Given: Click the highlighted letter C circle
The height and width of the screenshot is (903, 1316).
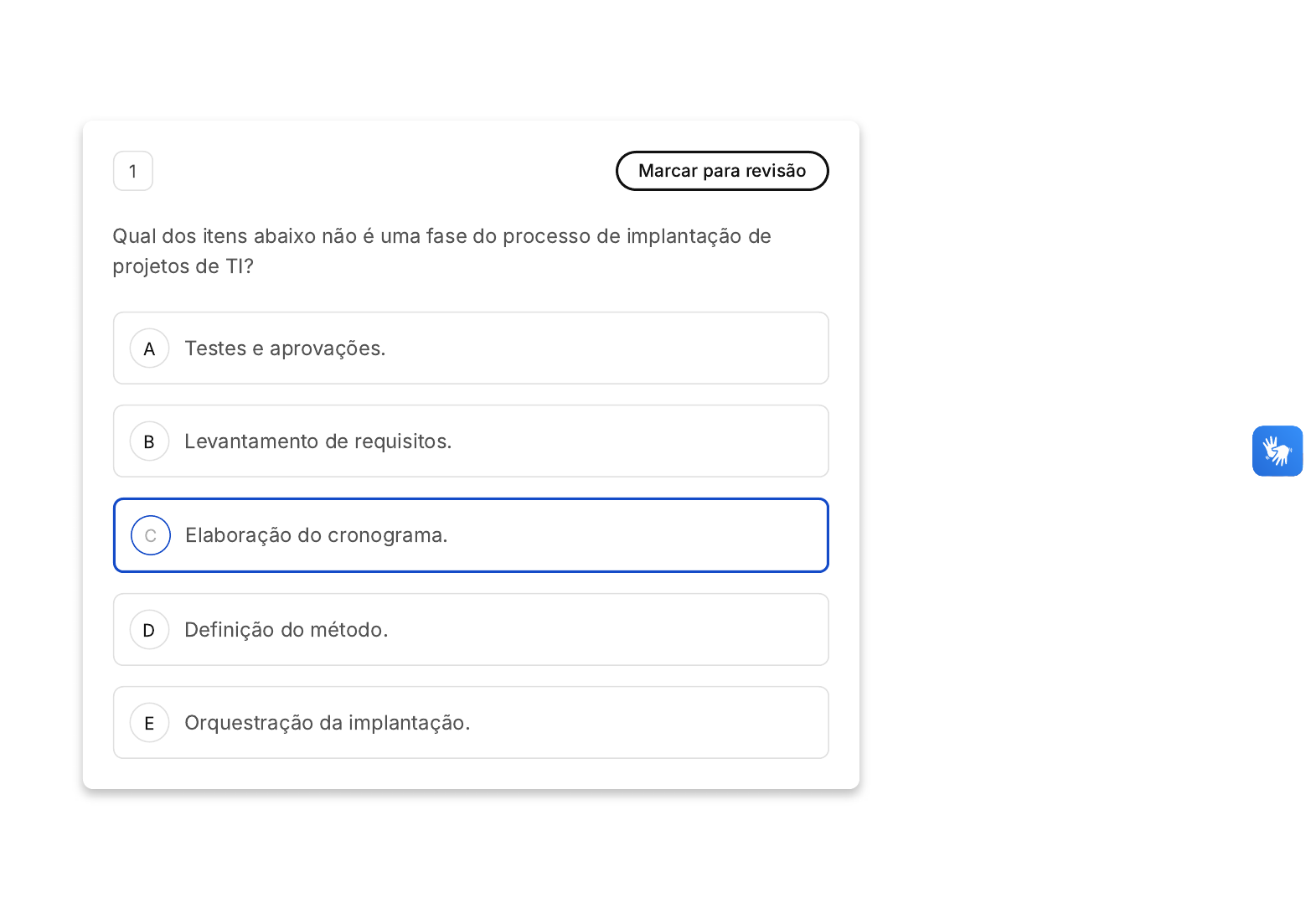Looking at the screenshot, I should click(151, 535).
